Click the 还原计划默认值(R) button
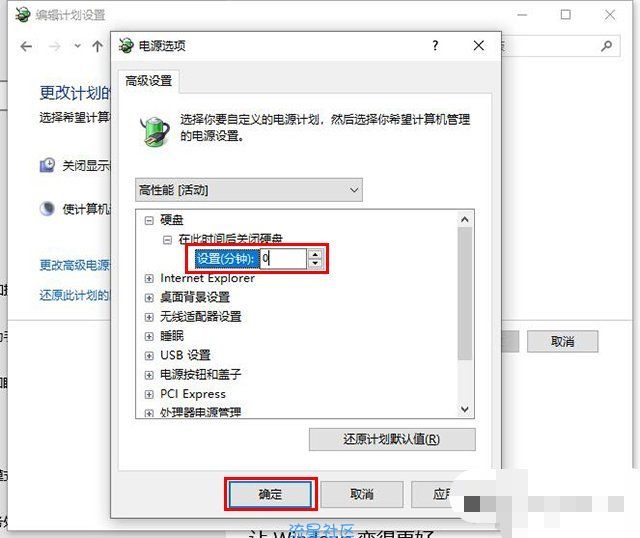The image size is (640, 538). (x=392, y=439)
